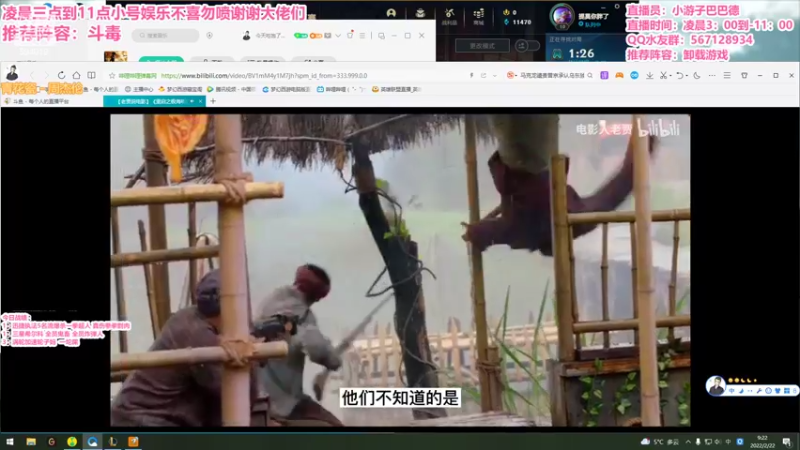Open music app settings menu lines
800x450 pixels.
pos(362,36)
